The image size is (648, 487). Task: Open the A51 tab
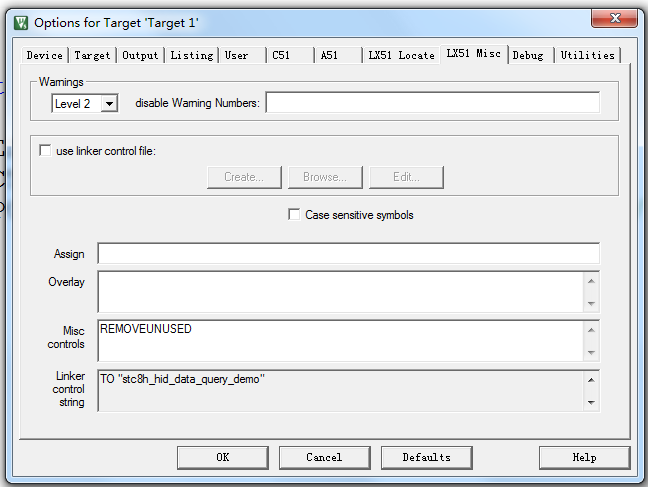[338, 55]
